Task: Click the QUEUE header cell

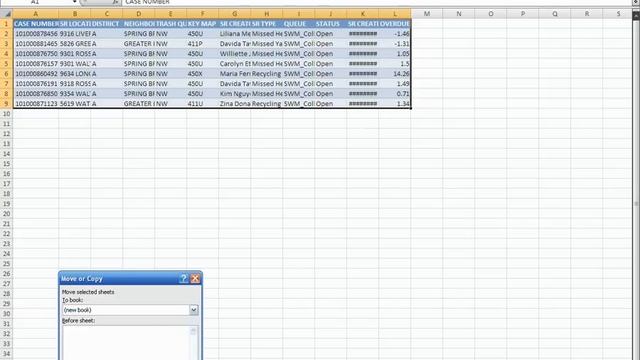Action: 298,24
